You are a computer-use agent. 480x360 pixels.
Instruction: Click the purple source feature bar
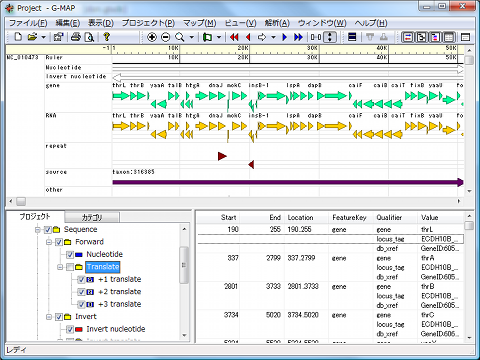pos(288,182)
